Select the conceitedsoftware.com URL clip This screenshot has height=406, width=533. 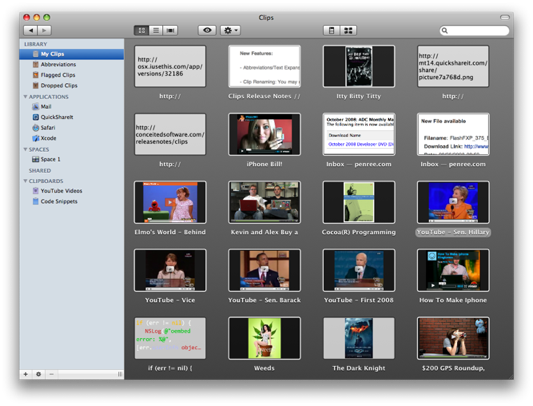pos(170,134)
